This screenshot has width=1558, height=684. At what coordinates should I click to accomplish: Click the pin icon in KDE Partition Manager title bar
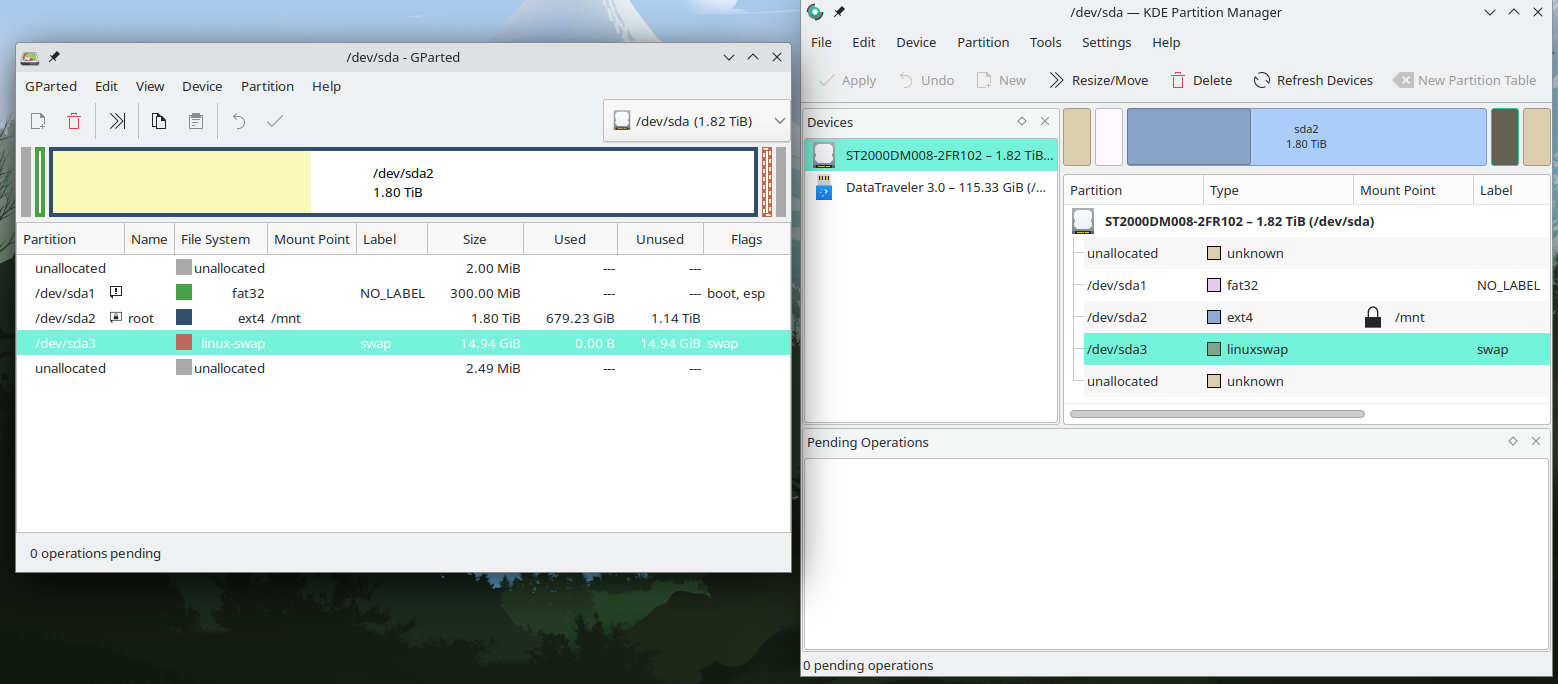click(839, 12)
